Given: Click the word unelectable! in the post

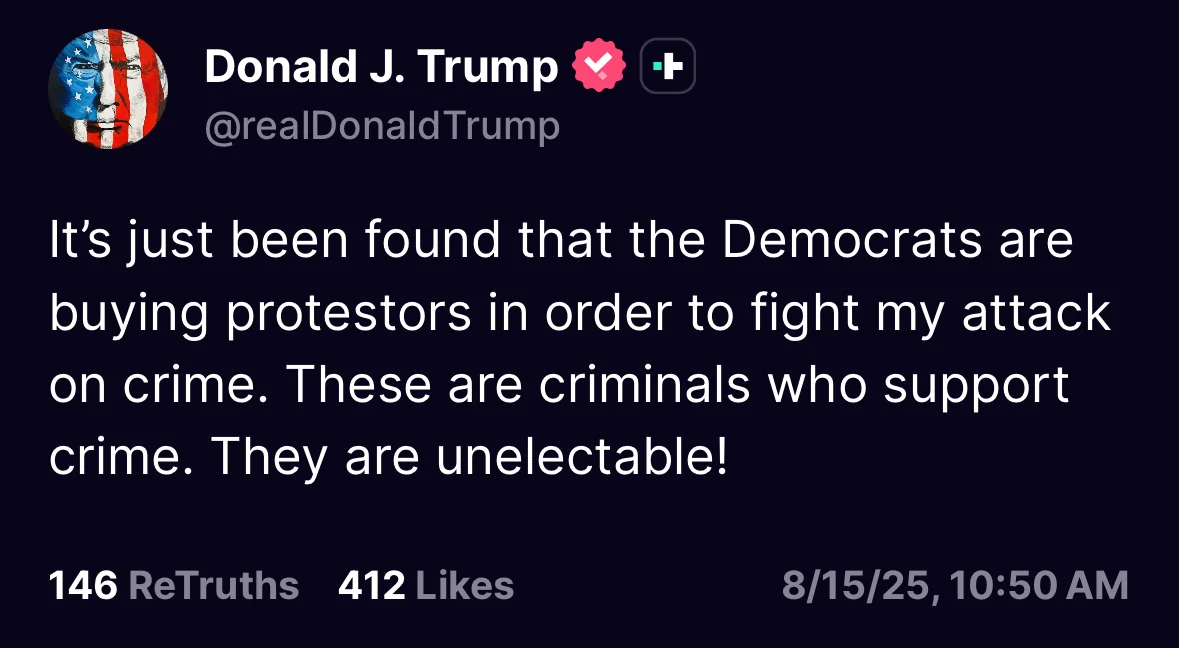Looking at the screenshot, I should click(582, 457).
